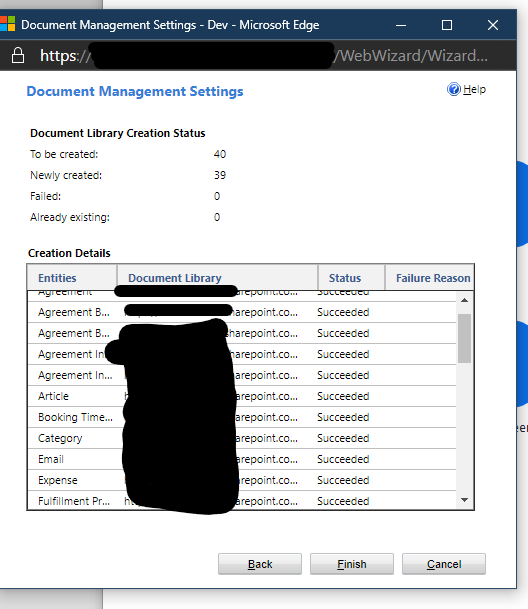Click the Creation Details scrollbar thumb
528x609 pixels.
pos(464,338)
